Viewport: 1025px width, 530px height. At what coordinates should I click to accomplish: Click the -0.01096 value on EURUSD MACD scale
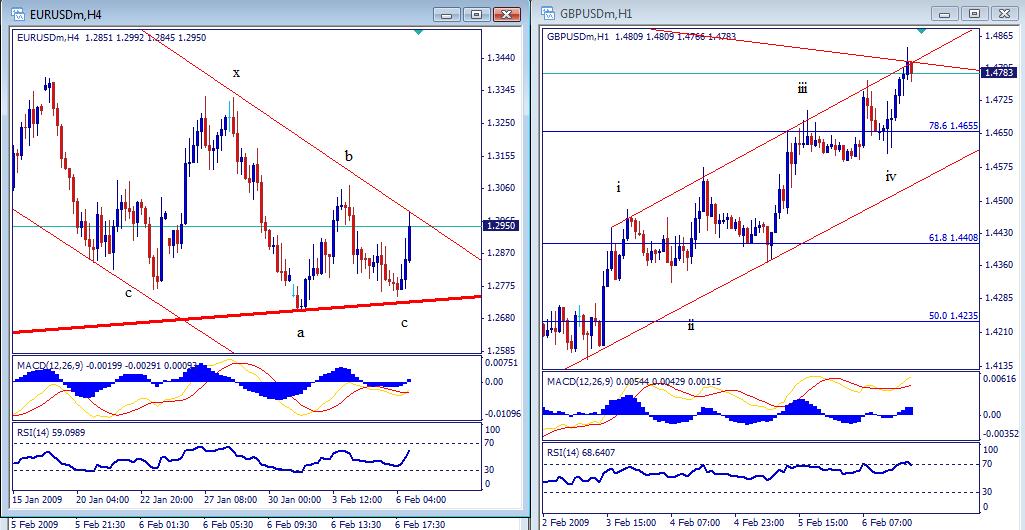tap(502, 414)
